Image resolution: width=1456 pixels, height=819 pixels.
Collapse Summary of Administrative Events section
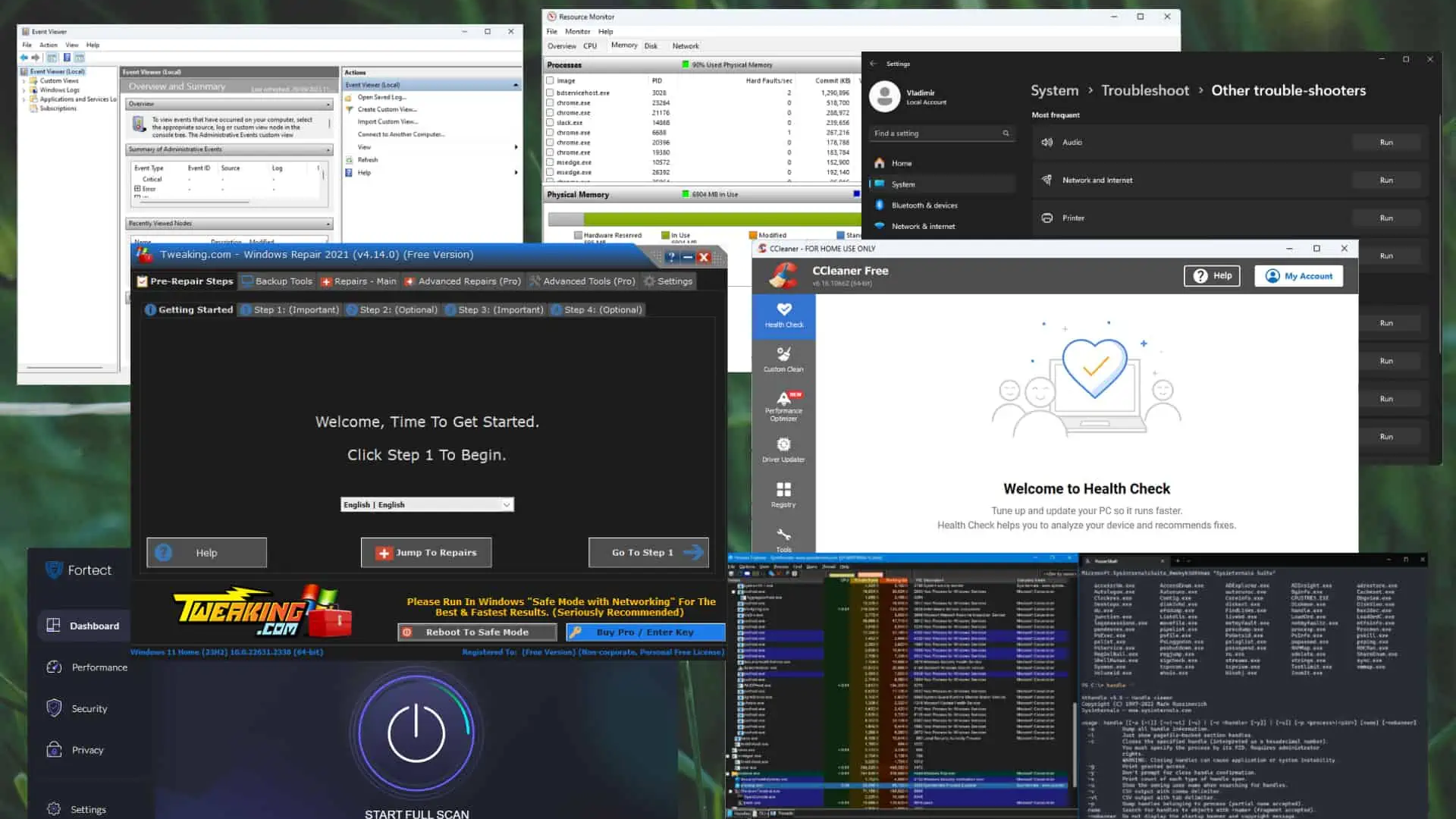pos(328,149)
